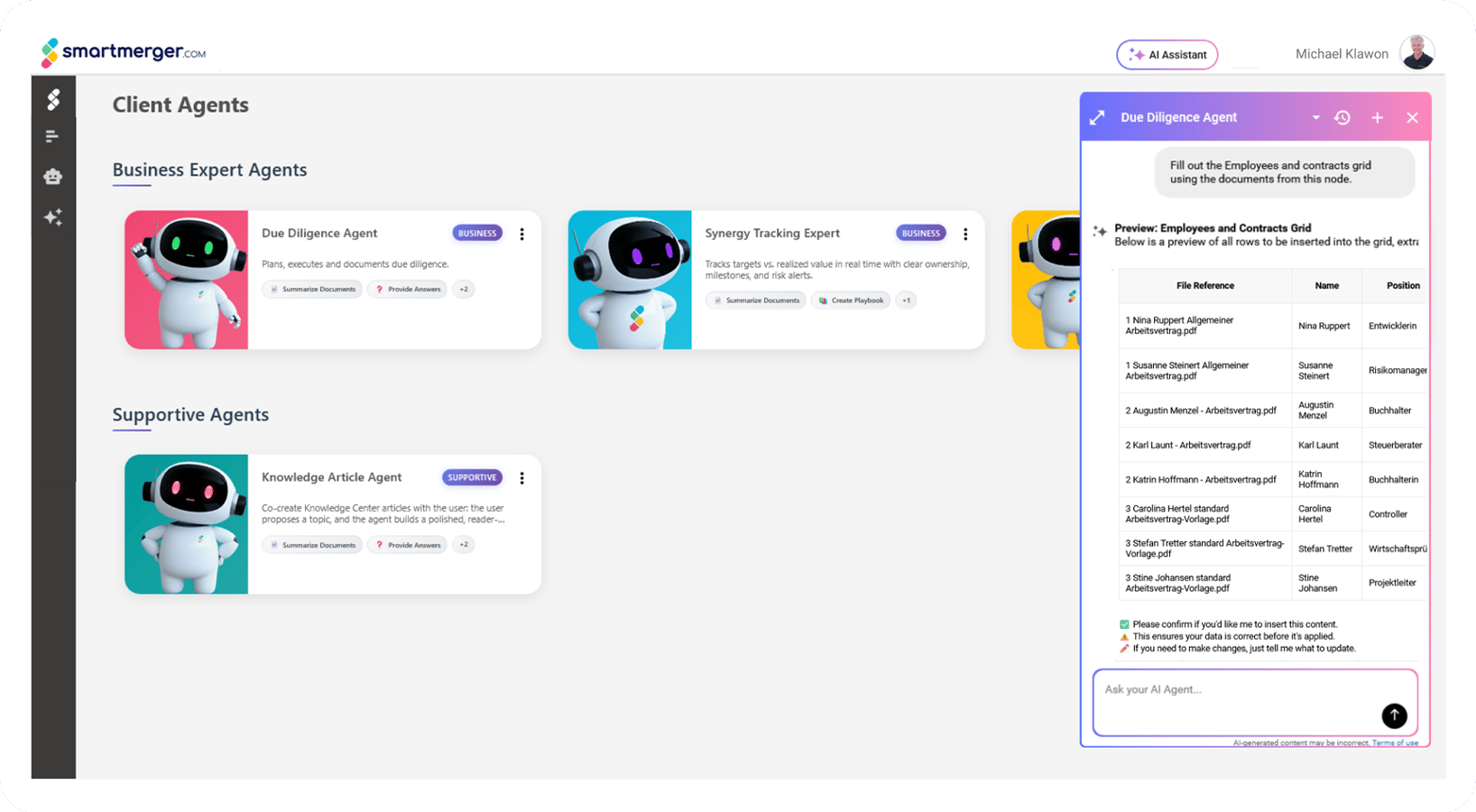Open the sidebar menu lines icon
This screenshot has height=812, width=1476.
52,136
